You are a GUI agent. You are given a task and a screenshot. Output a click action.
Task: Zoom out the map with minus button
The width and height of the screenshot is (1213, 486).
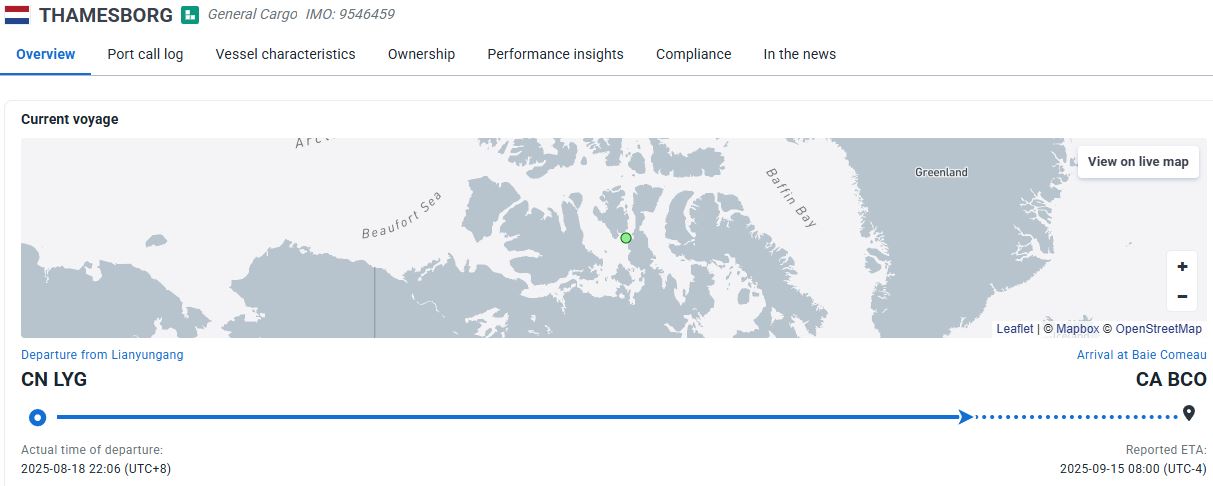click(x=1182, y=296)
